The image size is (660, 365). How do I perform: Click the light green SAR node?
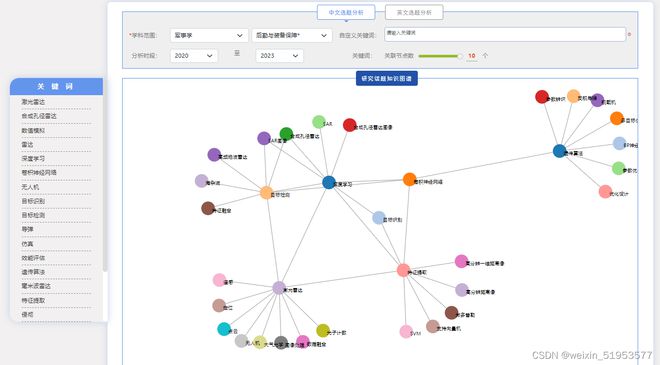[x=319, y=122]
